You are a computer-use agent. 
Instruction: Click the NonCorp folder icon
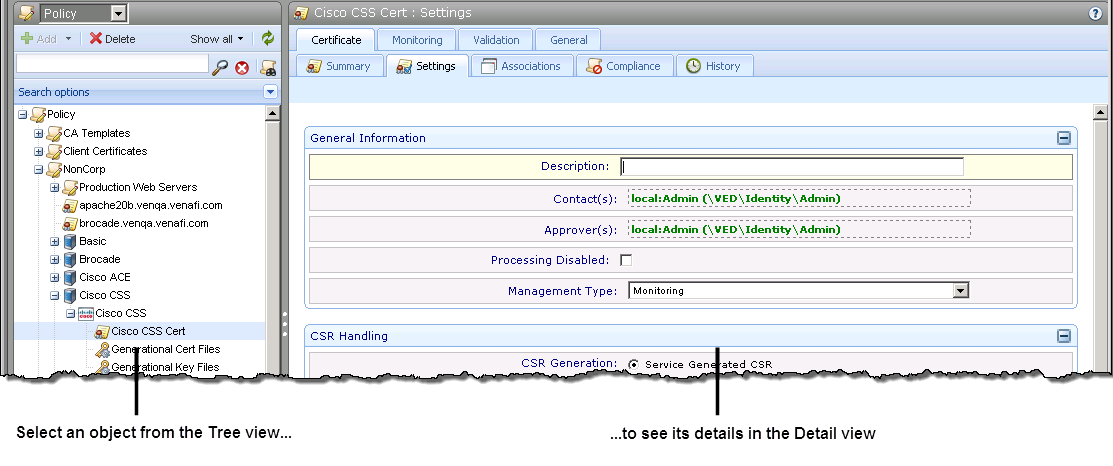[54, 170]
